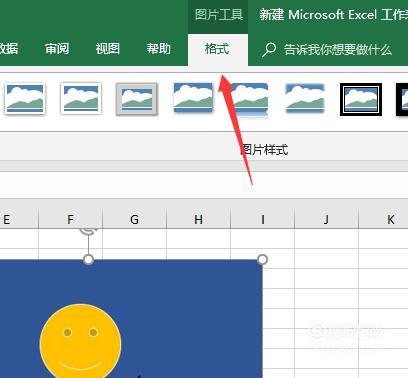Select column J header
Screen dimensions: 408x378
tap(326, 219)
